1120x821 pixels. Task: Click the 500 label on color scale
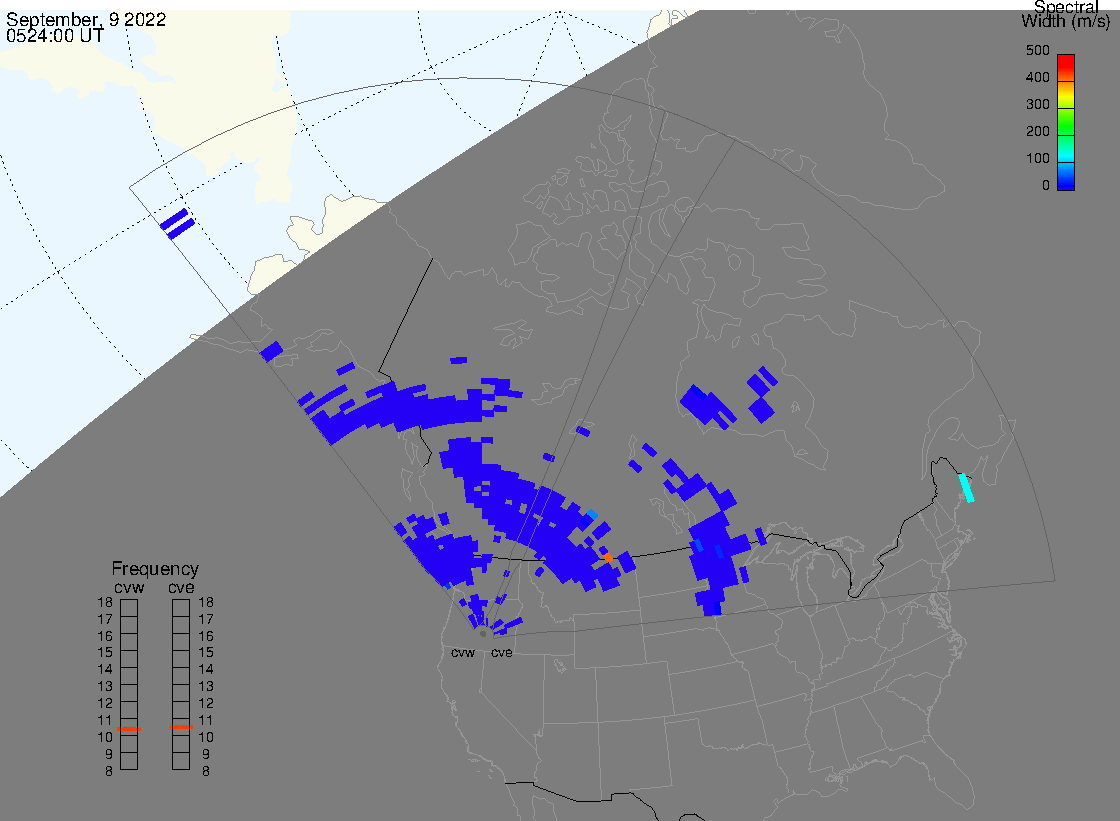pyautogui.click(x=1038, y=50)
